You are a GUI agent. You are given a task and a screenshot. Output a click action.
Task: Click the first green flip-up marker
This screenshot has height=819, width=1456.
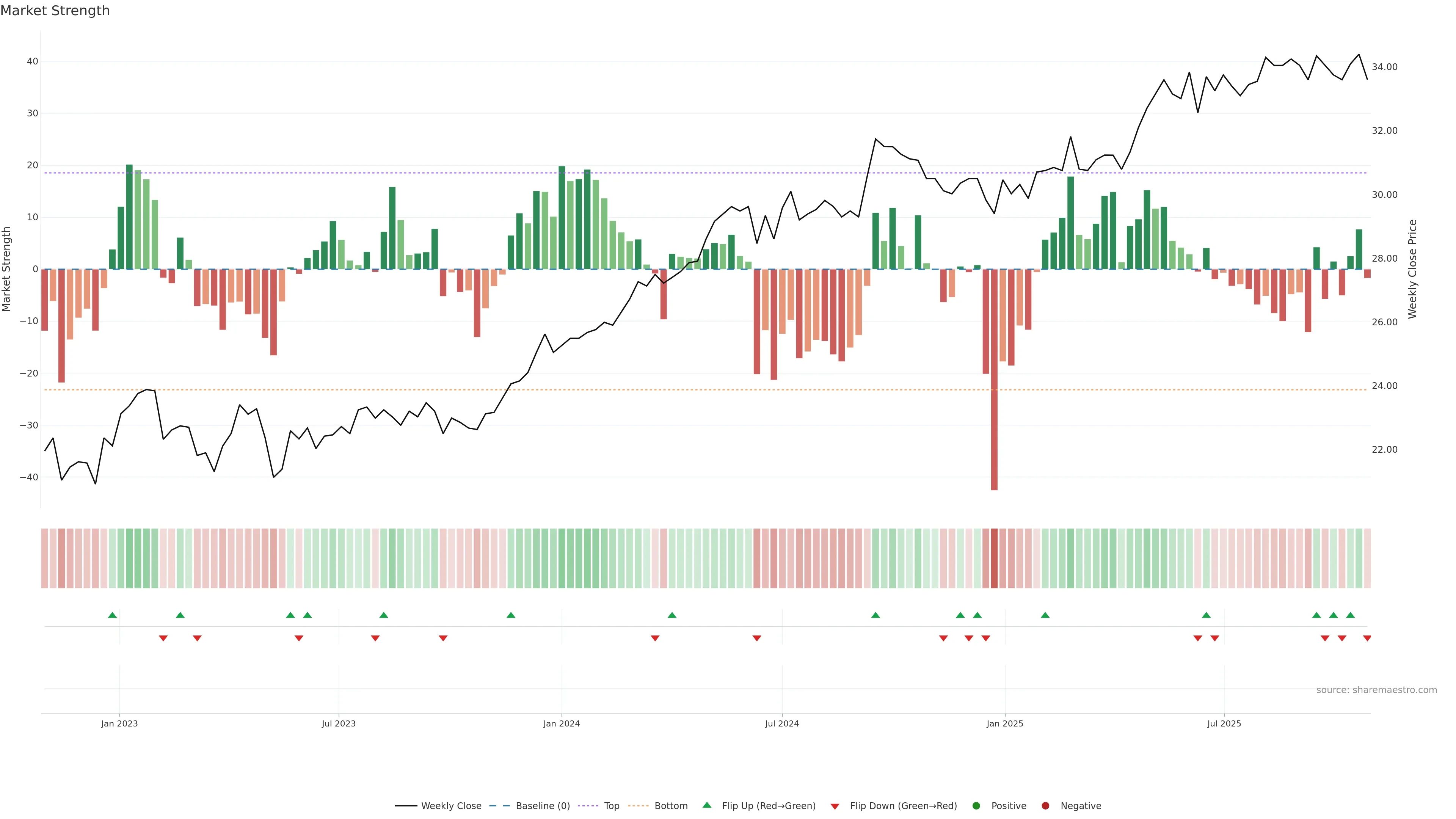(113, 615)
